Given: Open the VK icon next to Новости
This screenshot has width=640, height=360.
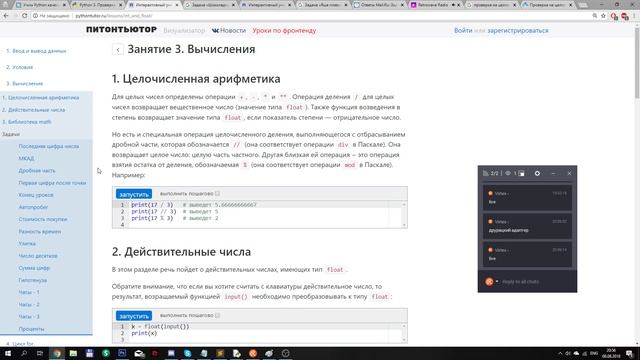Looking at the screenshot, I should pos(215,31).
